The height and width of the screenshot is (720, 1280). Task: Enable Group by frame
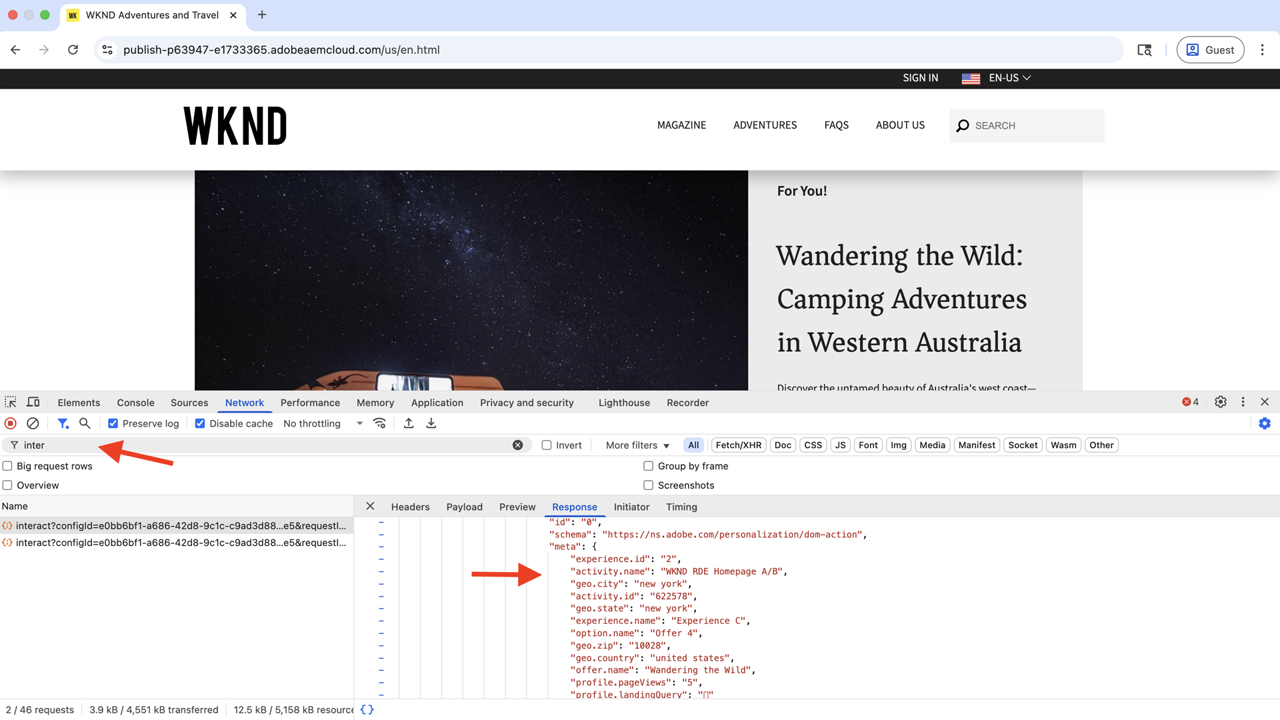[649, 466]
